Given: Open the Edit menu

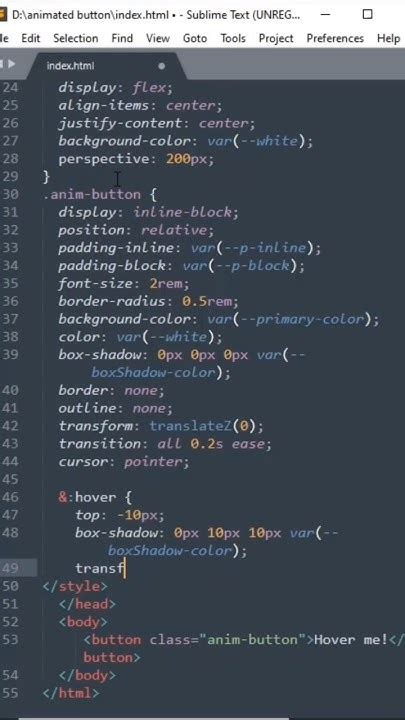Looking at the screenshot, I should 31,38.
